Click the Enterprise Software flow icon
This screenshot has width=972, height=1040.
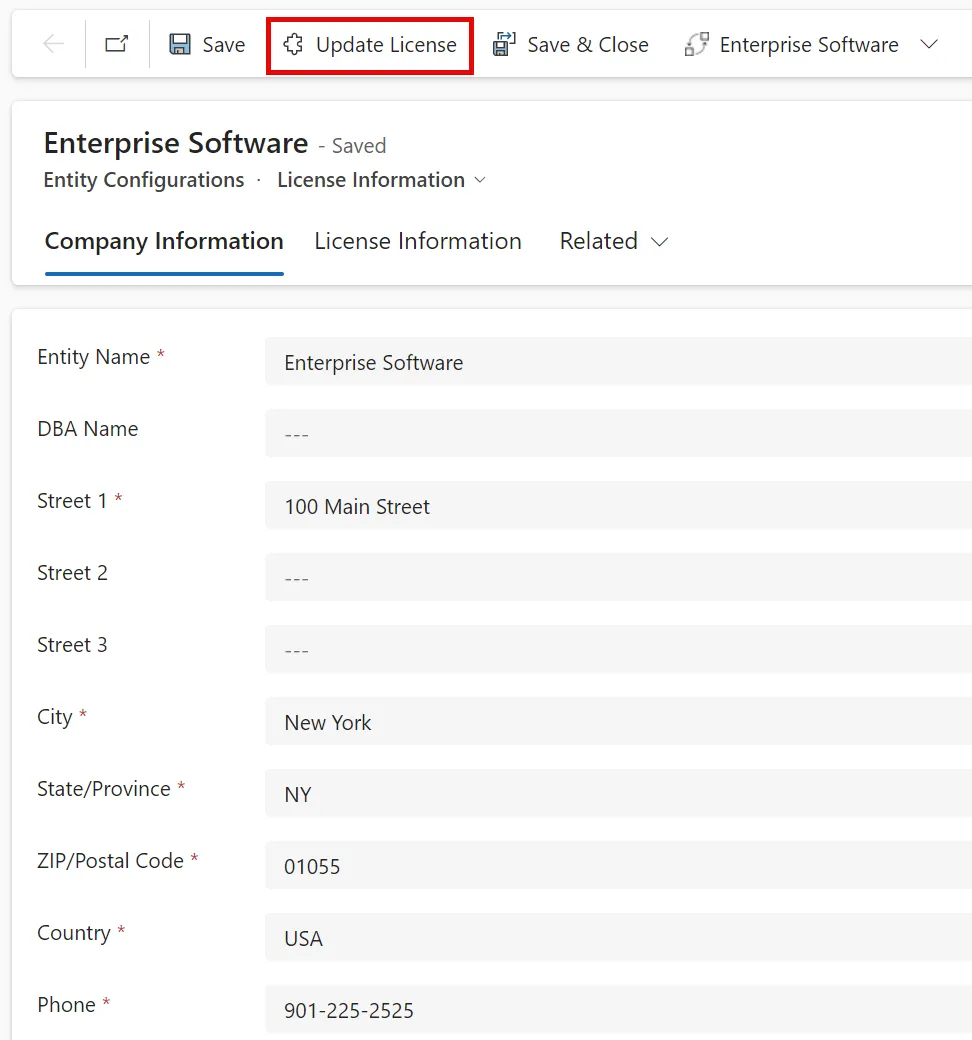(697, 44)
